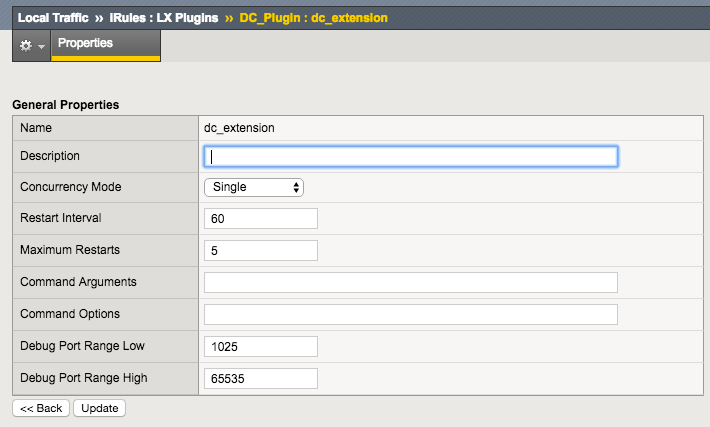Click the Update button
710x427 pixels.
click(x=99, y=408)
